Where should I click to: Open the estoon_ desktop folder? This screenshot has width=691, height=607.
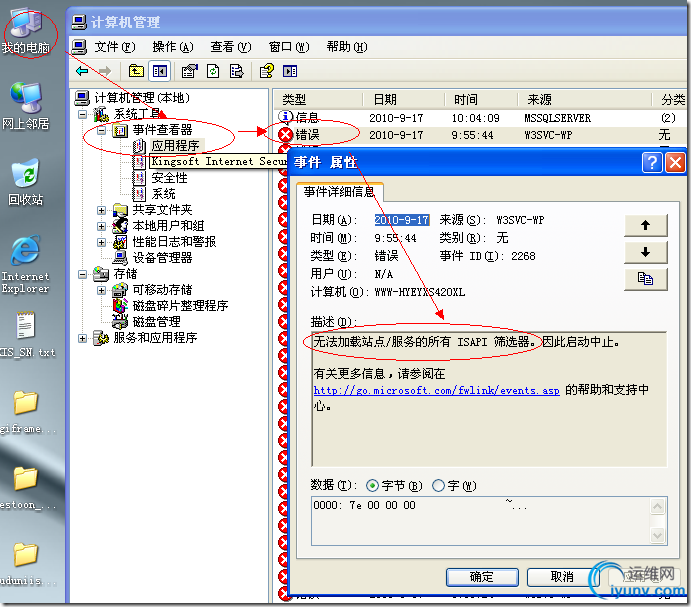coord(26,488)
